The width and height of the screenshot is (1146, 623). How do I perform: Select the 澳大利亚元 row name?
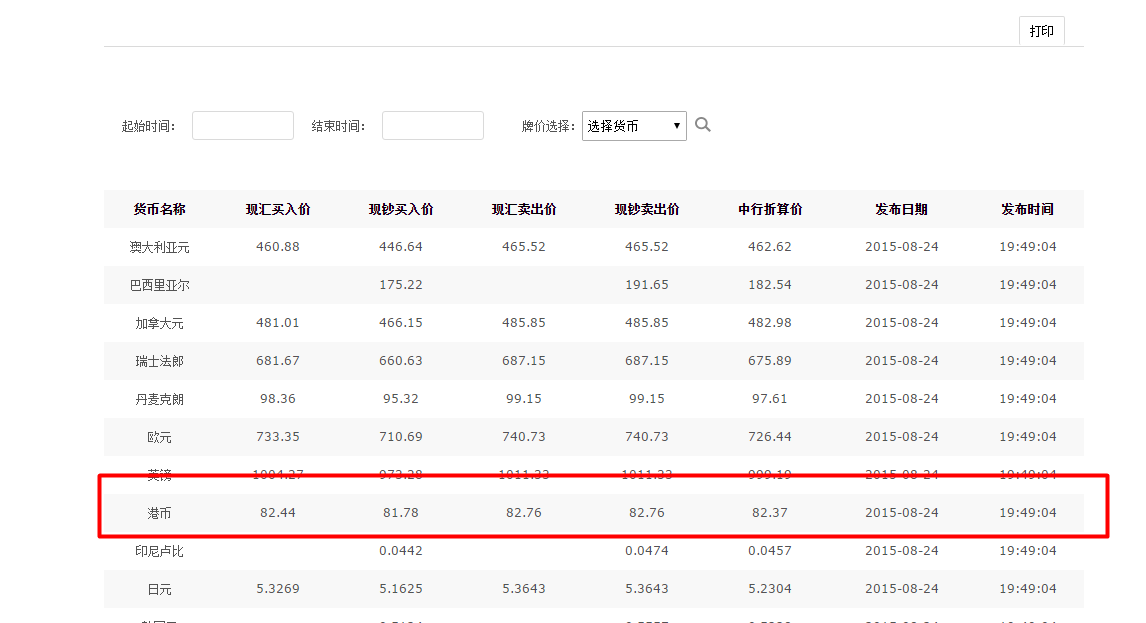coord(159,247)
